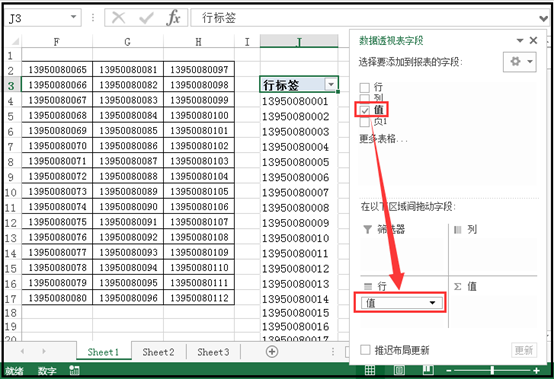Click next sheet navigation arrow

[44, 351]
